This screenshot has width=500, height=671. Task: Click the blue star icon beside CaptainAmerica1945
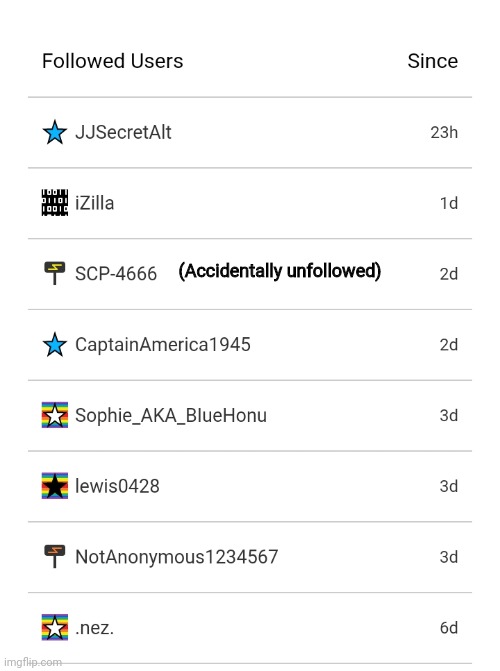[x=55, y=344]
